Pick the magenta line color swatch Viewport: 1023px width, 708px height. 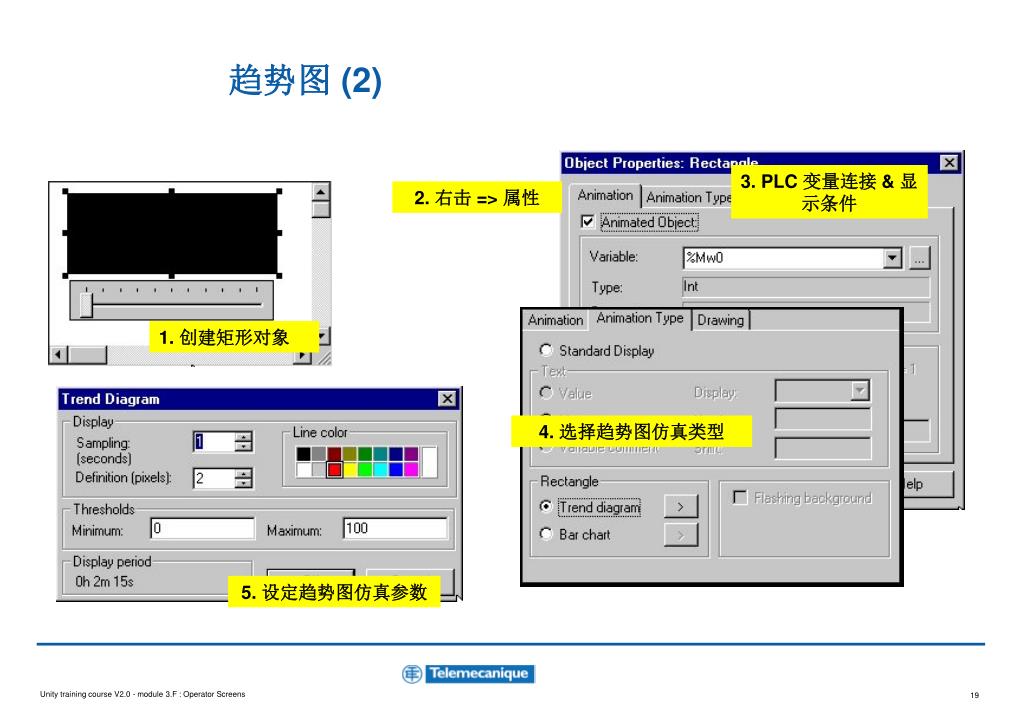(x=410, y=469)
